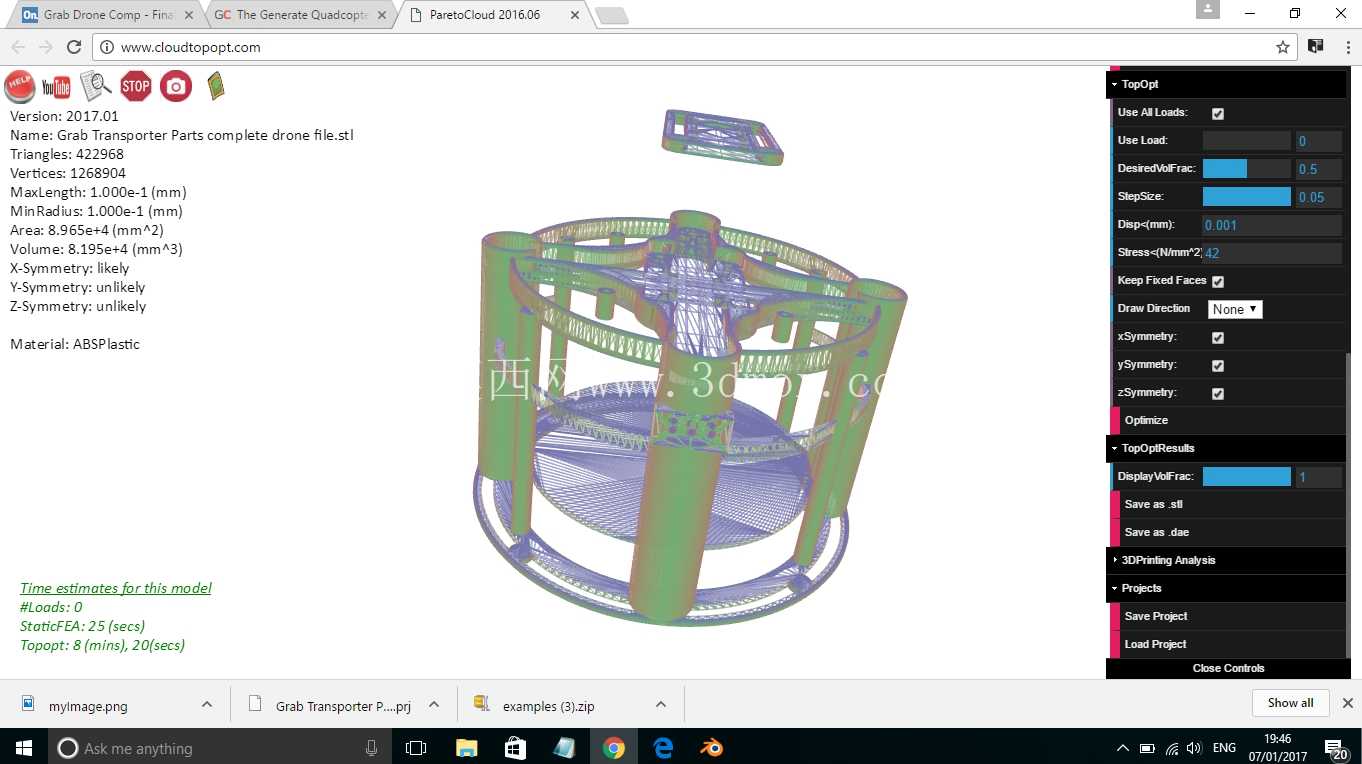Close the downloads bar
The image size is (1362, 764).
(x=1346, y=703)
